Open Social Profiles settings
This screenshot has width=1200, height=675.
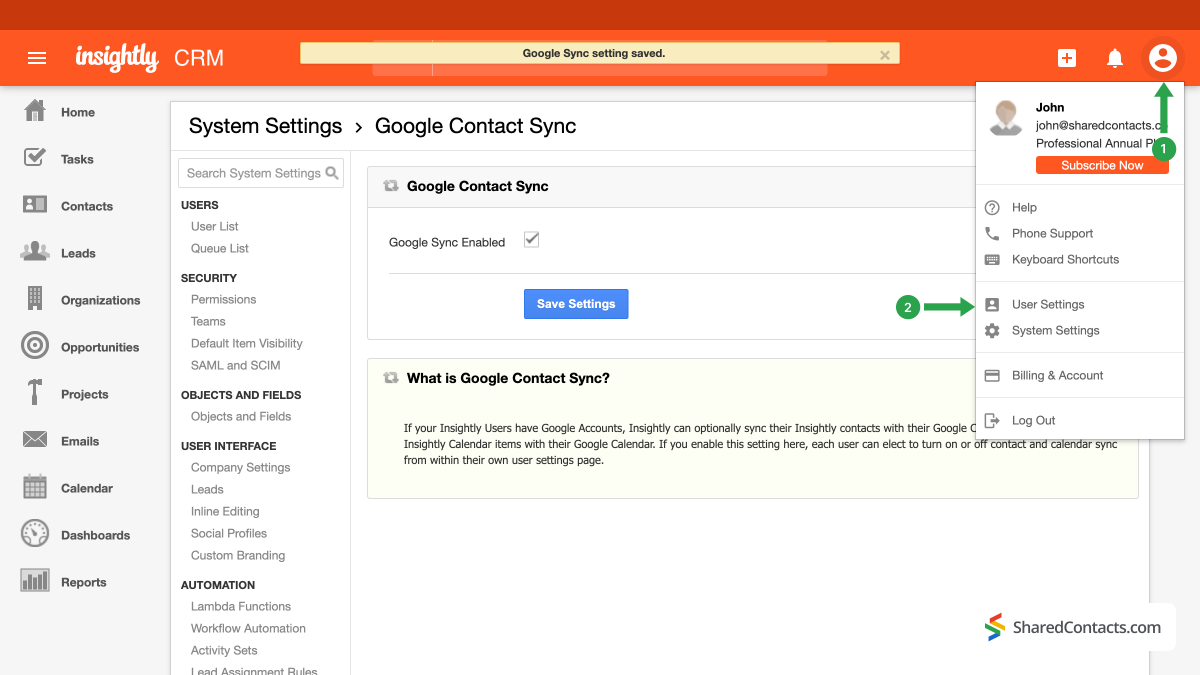click(229, 533)
